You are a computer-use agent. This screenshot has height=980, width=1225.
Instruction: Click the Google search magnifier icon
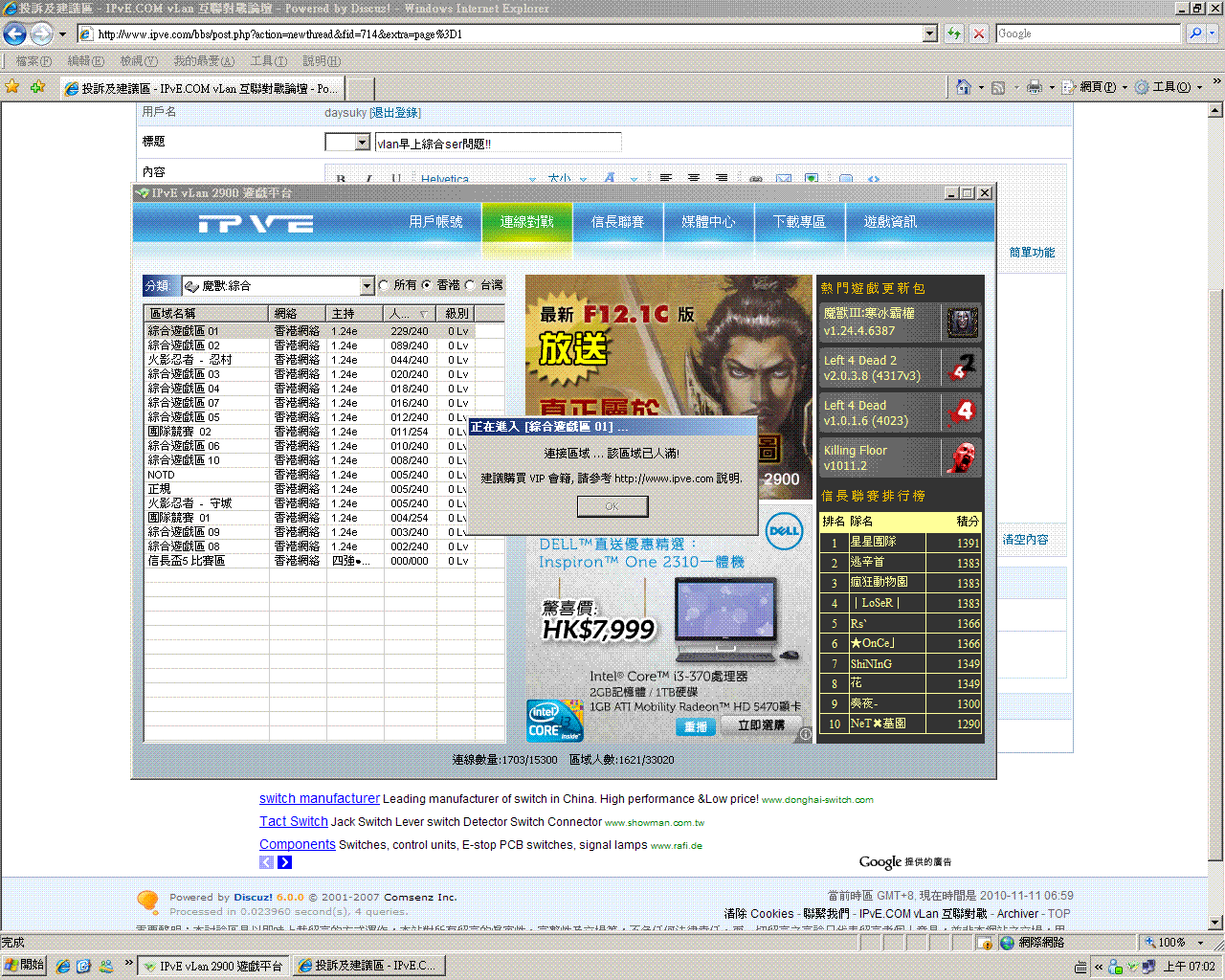tap(1195, 33)
